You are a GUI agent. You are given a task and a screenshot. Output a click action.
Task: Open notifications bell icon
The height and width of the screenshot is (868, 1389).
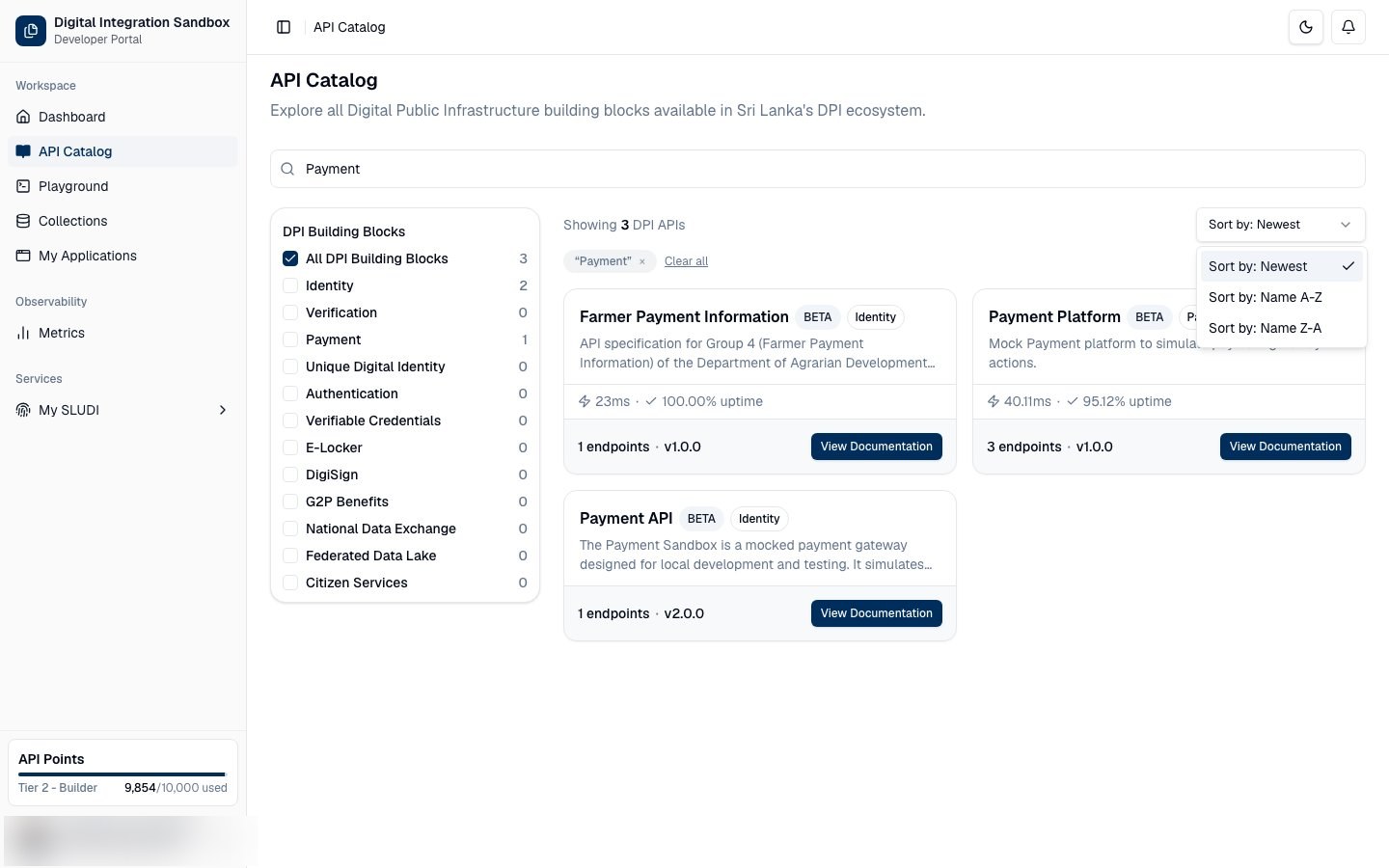coord(1348,27)
